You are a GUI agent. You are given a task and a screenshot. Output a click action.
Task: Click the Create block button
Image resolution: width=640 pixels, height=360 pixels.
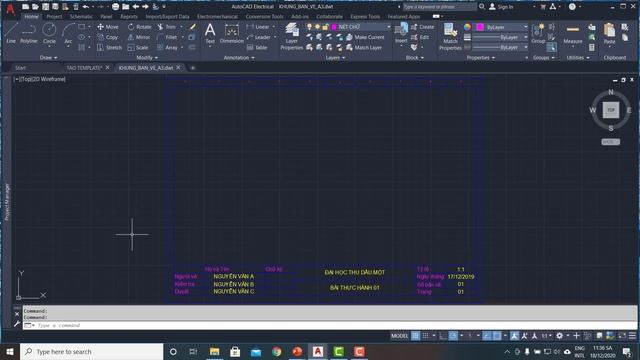click(x=422, y=27)
